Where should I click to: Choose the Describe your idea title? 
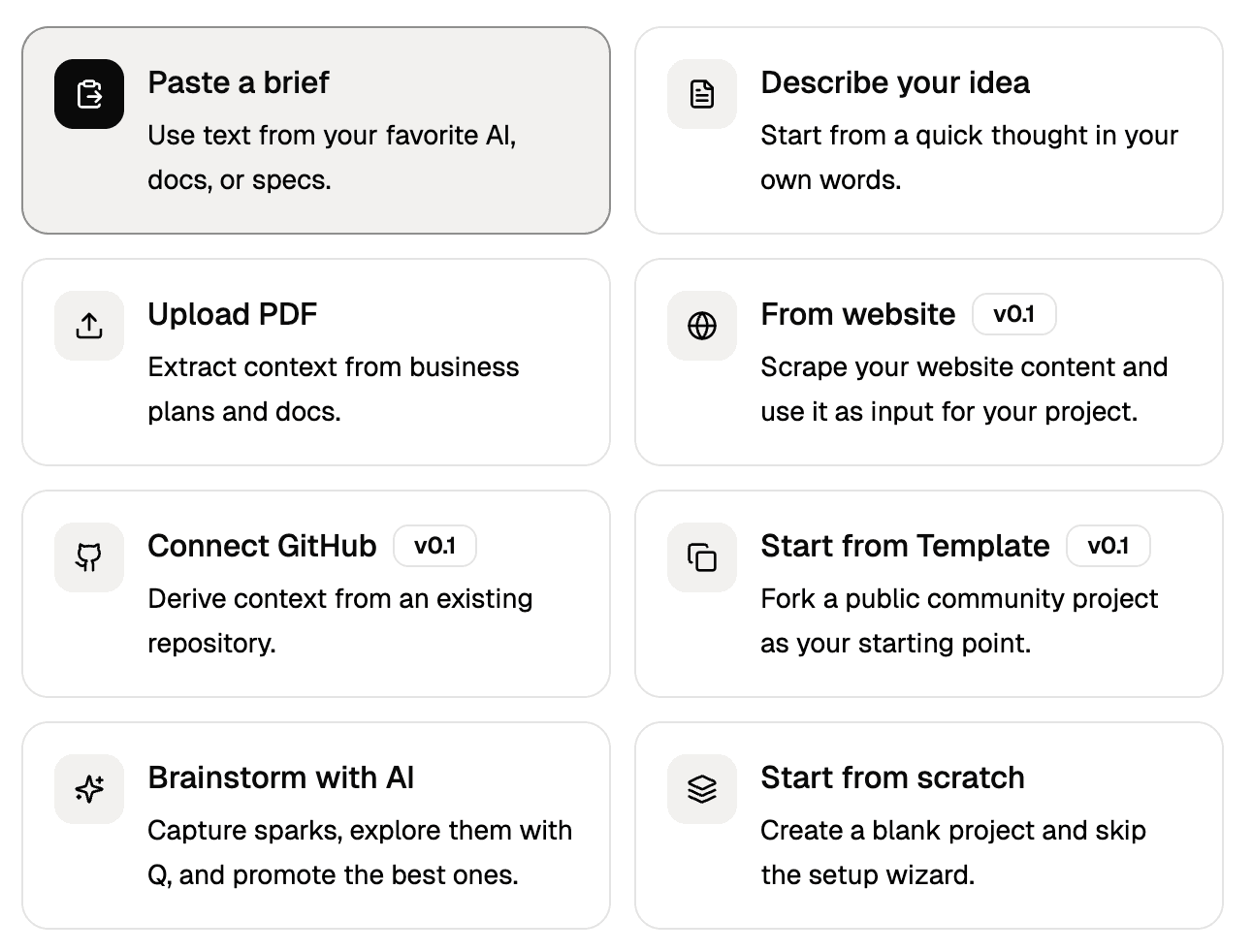894,82
